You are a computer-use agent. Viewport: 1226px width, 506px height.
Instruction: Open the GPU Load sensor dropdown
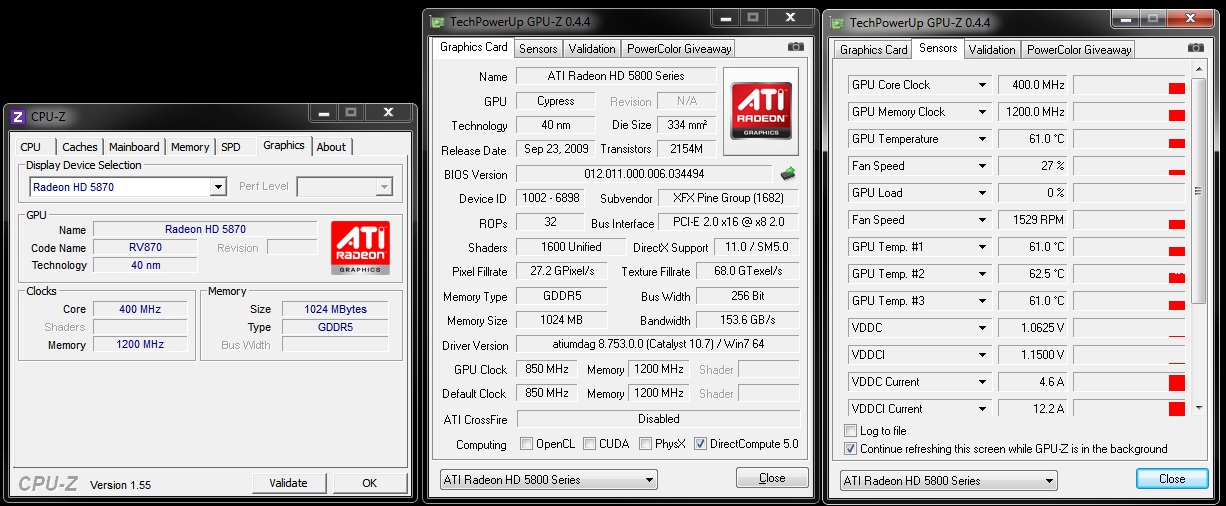point(982,193)
